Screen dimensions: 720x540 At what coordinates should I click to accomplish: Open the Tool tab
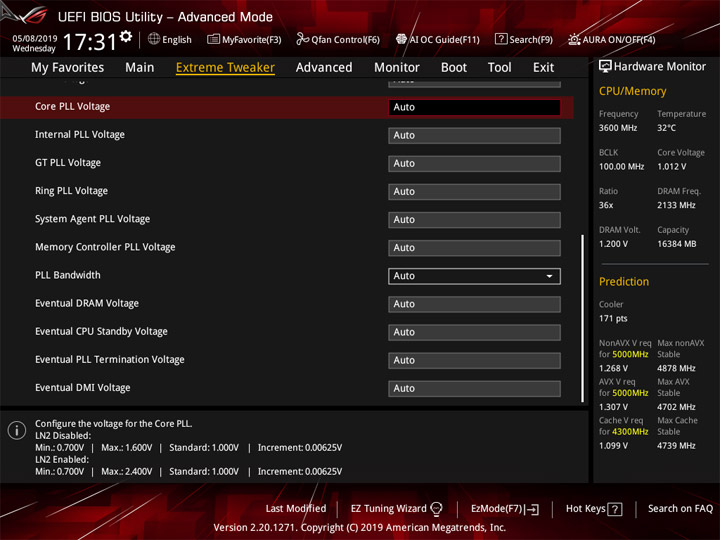coord(500,68)
